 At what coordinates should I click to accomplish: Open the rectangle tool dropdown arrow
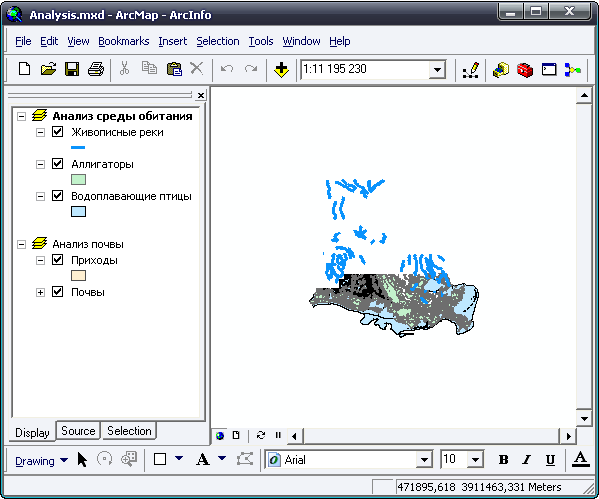click(179, 458)
